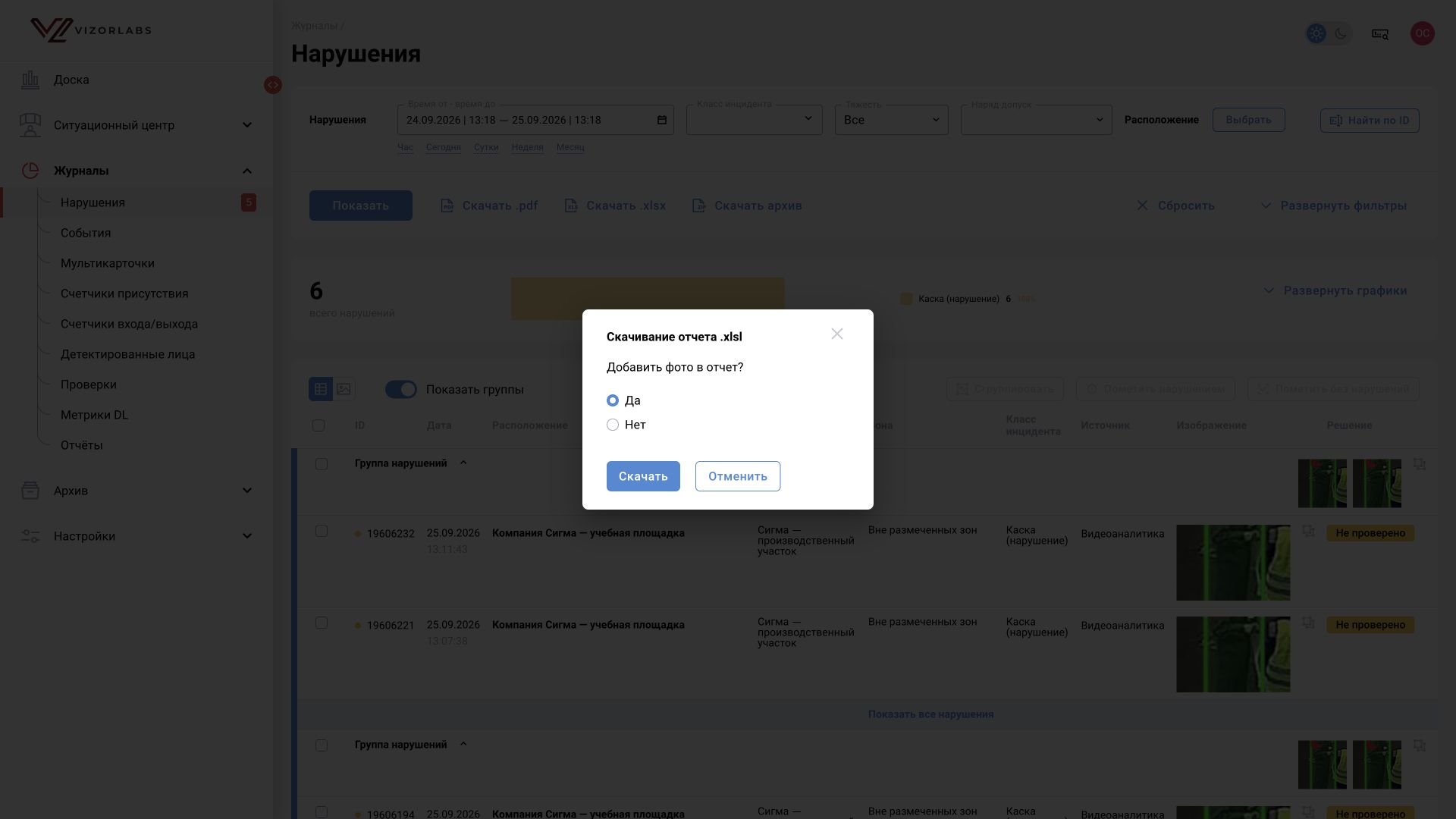Check the select-all header checkbox
This screenshot has width=1456, height=819.
coord(318,425)
